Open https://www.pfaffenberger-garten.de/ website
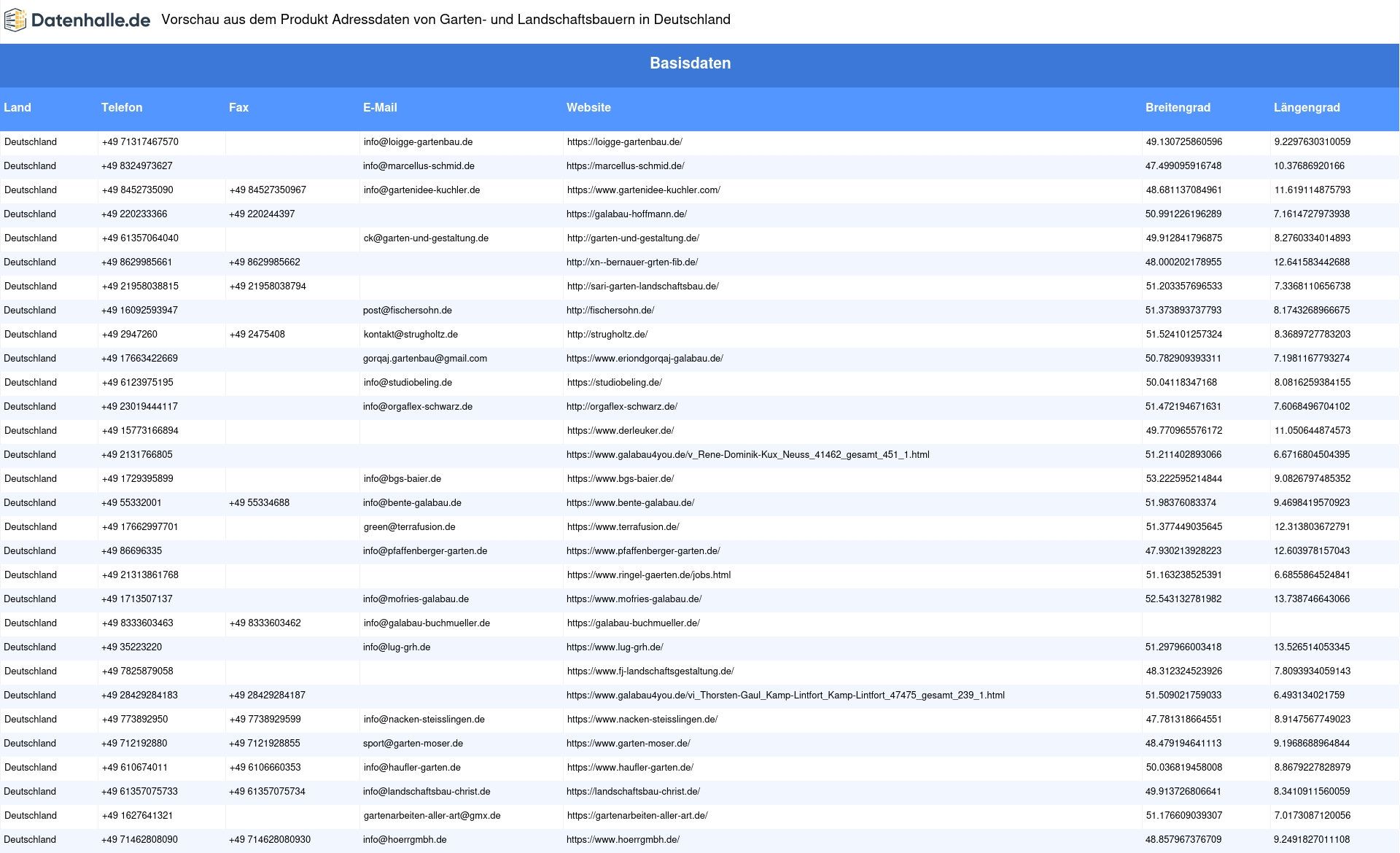Viewport: 1400px width, 853px height. [643, 551]
